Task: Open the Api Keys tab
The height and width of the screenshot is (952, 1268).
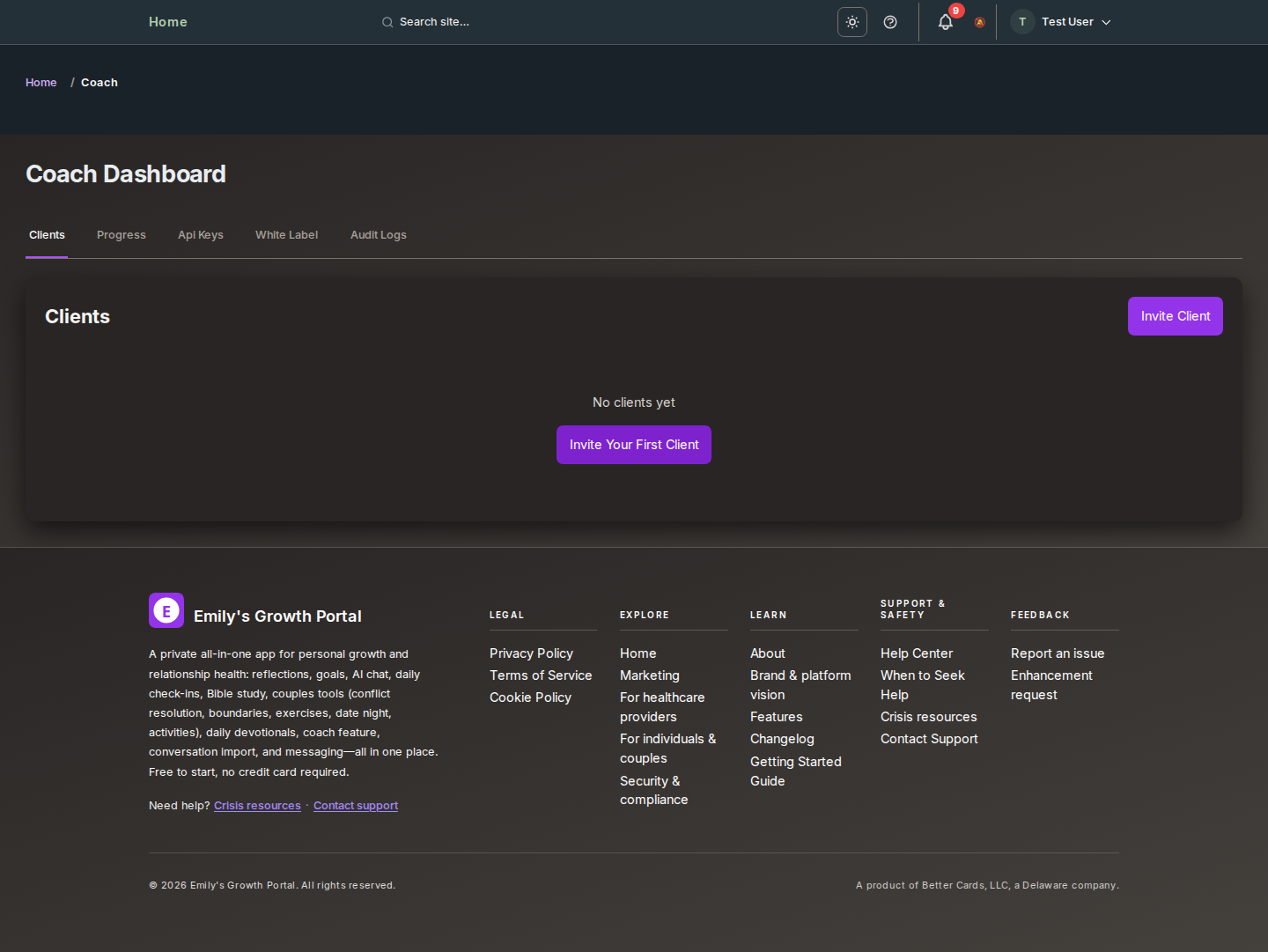Action: [x=200, y=235]
